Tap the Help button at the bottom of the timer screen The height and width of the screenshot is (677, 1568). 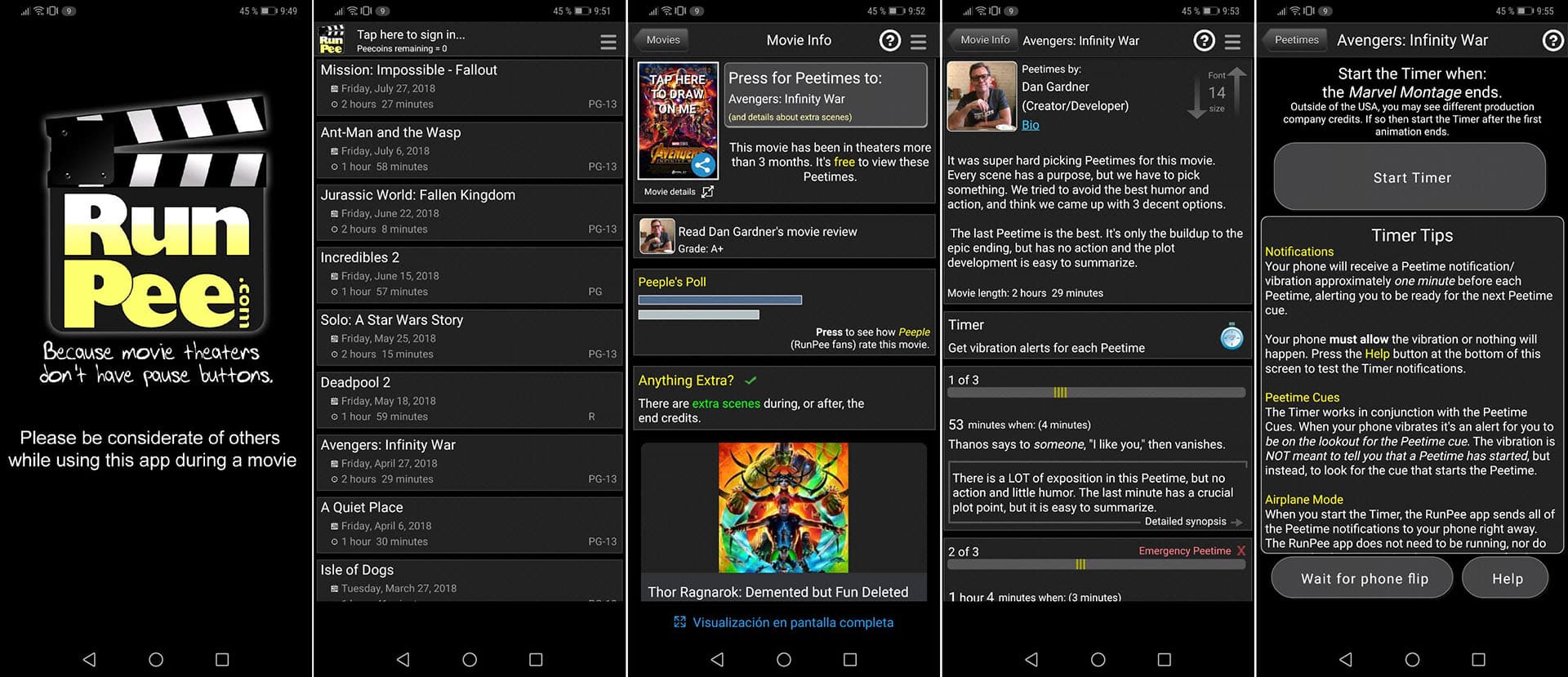[x=1506, y=578]
